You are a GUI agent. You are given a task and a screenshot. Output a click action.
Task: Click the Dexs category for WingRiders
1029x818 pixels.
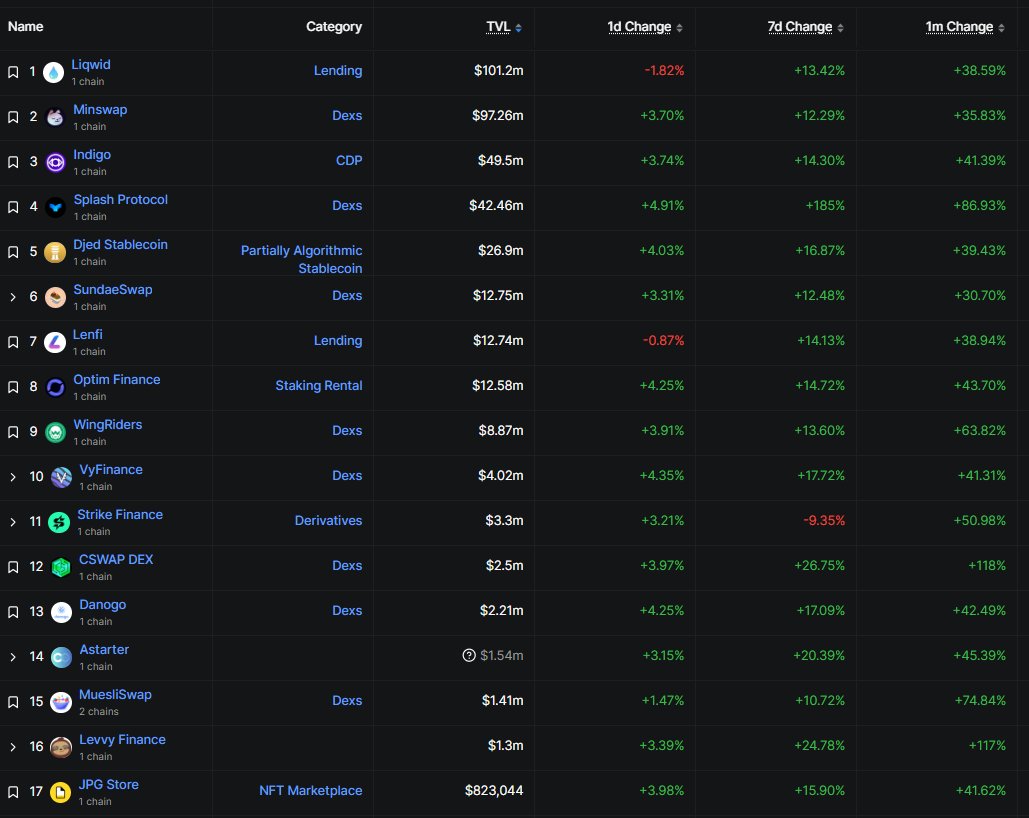coord(347,431)
